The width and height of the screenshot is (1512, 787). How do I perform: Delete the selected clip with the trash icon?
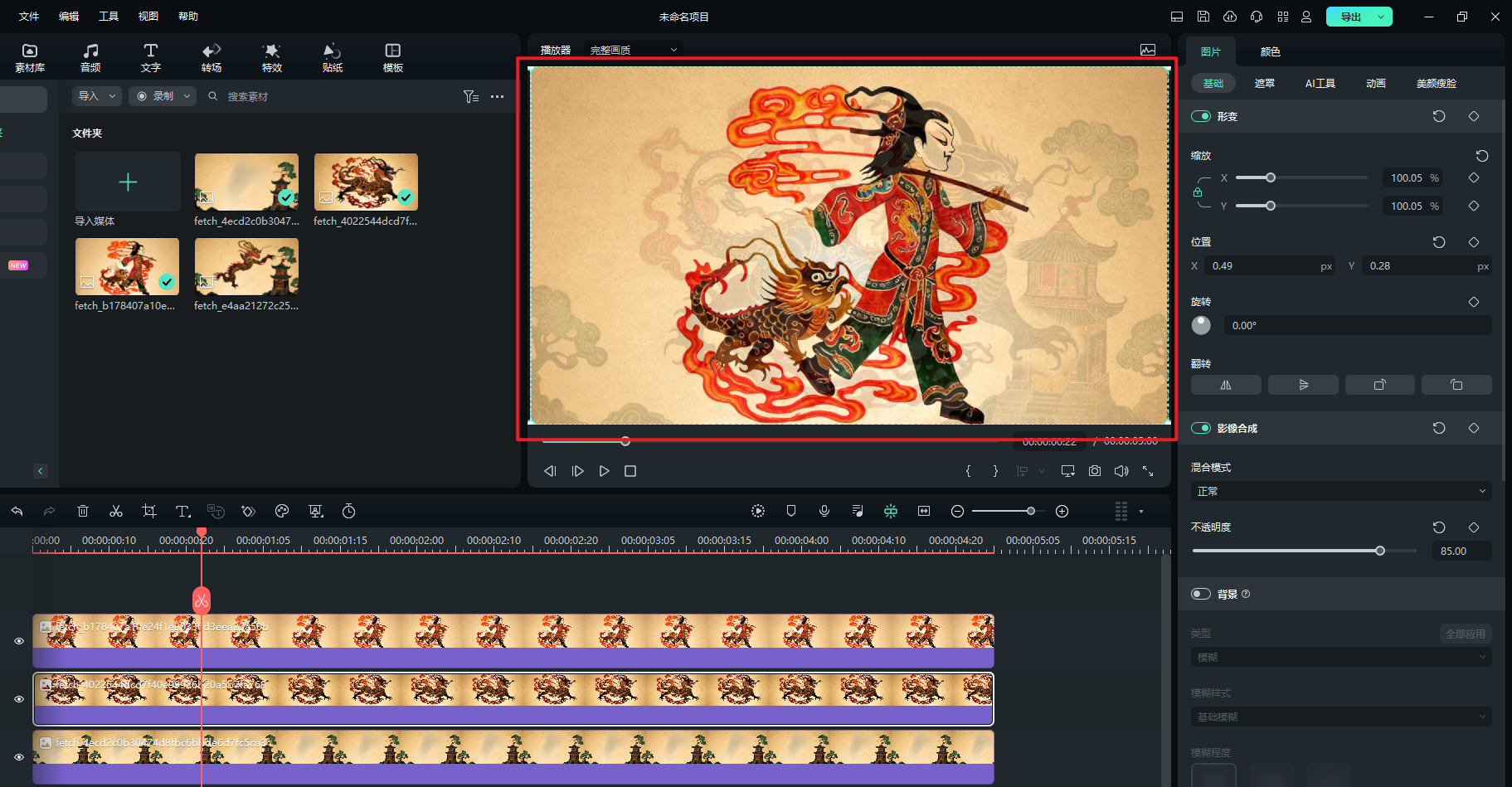pos(83,511)
